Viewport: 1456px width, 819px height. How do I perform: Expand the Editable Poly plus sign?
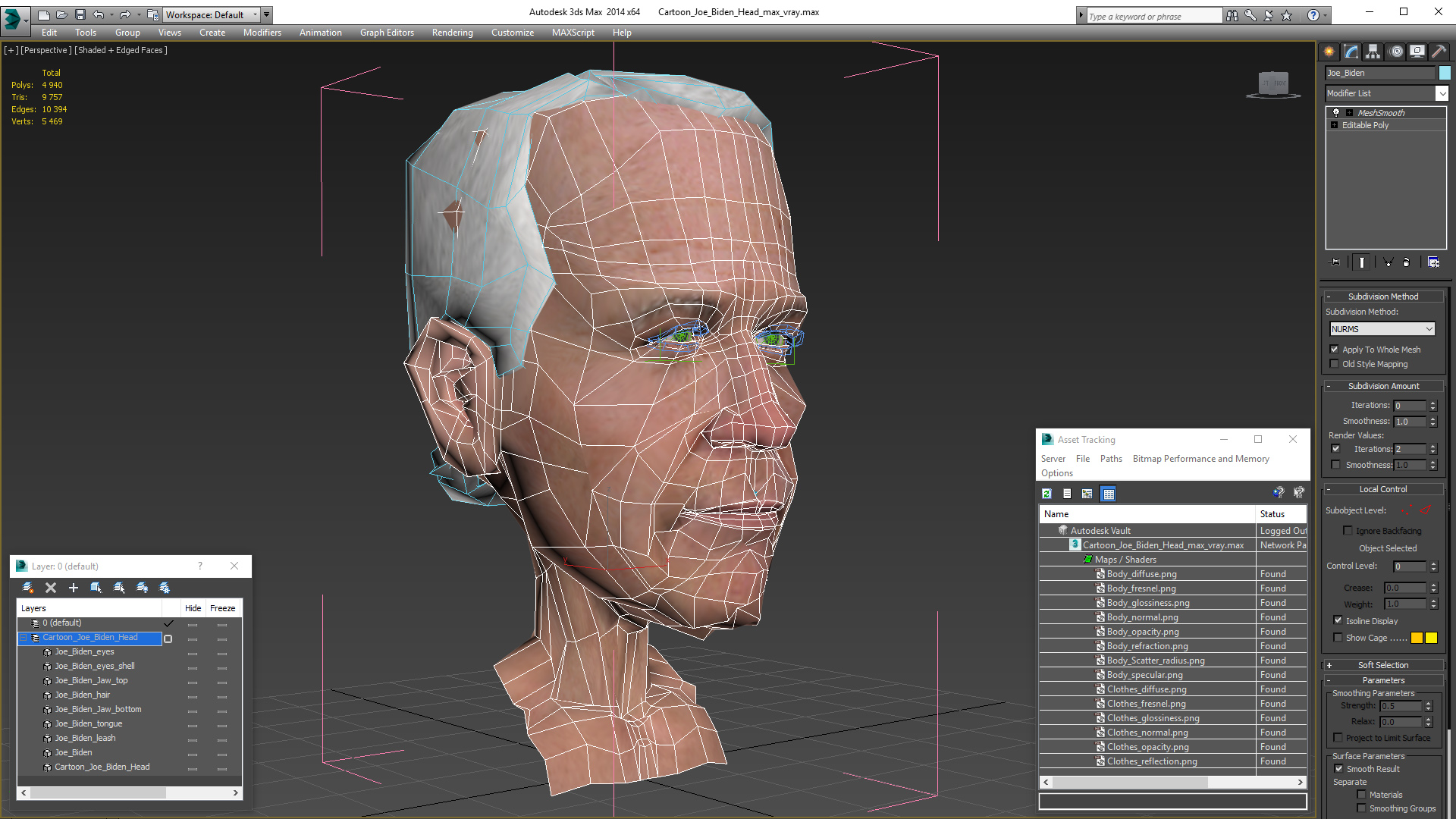click(x=1335, y=125)
